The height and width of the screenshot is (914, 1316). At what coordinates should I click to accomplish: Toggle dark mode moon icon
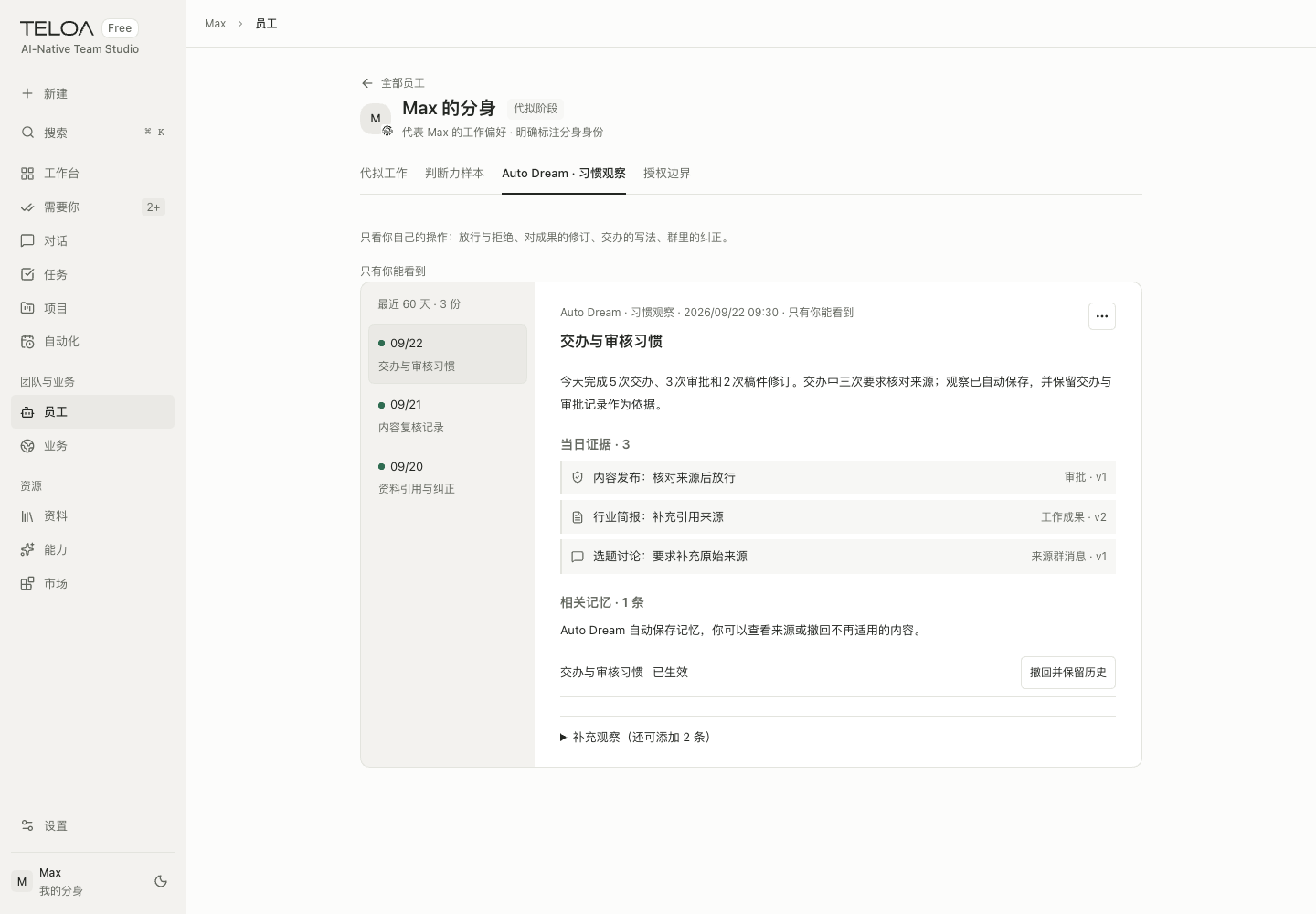[161, 881]
